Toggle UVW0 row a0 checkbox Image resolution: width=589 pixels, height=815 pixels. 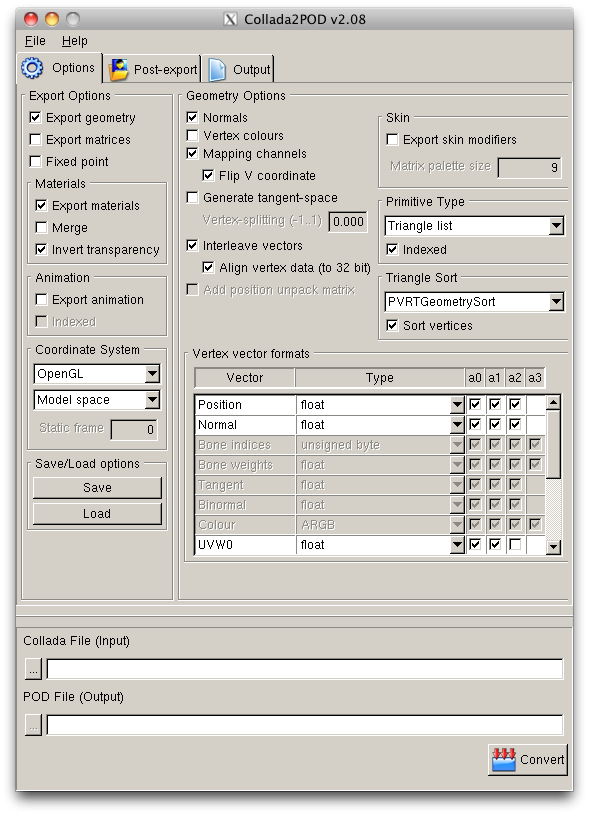click(x=475, y=544)
